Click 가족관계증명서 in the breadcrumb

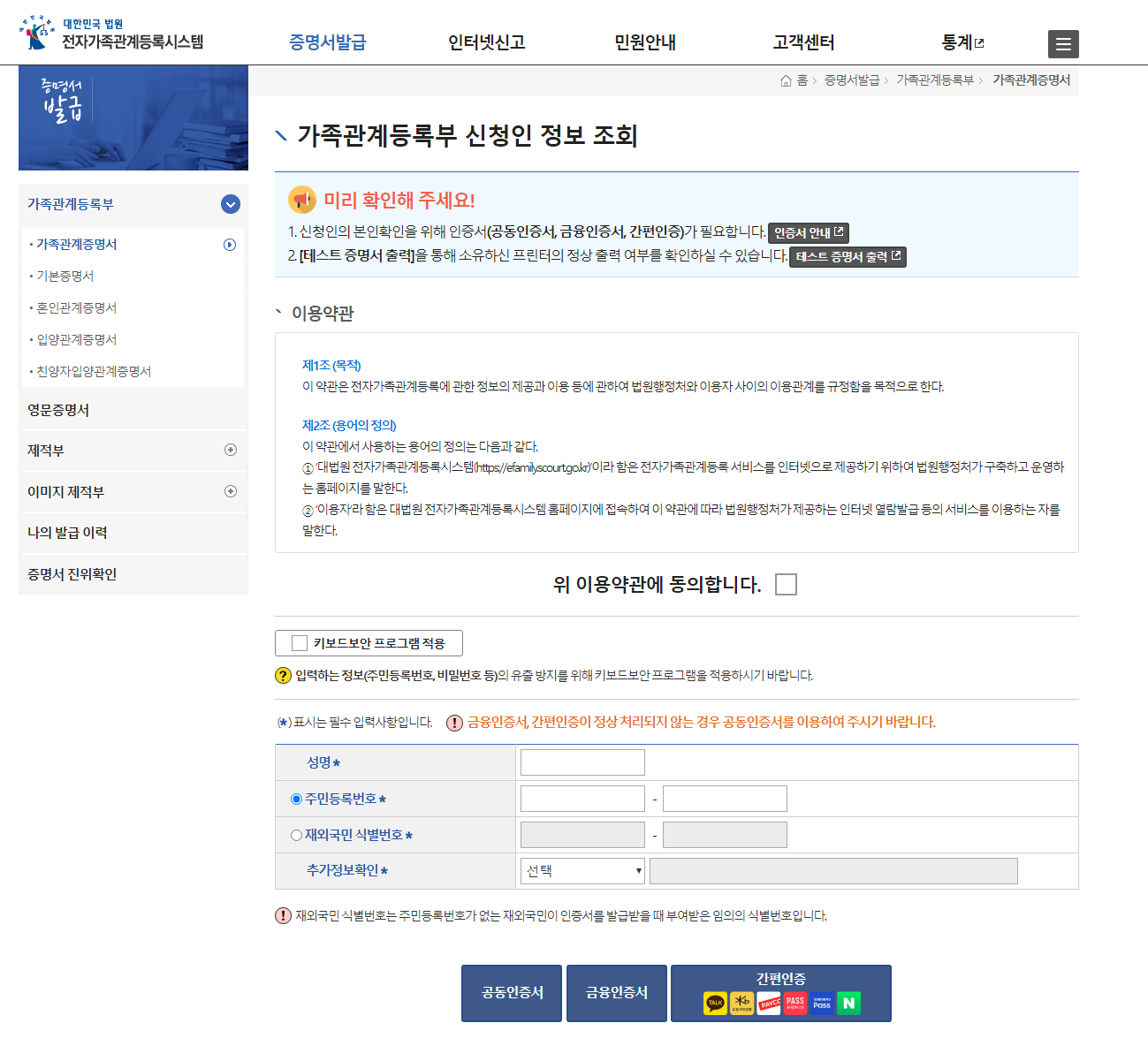1031,80
